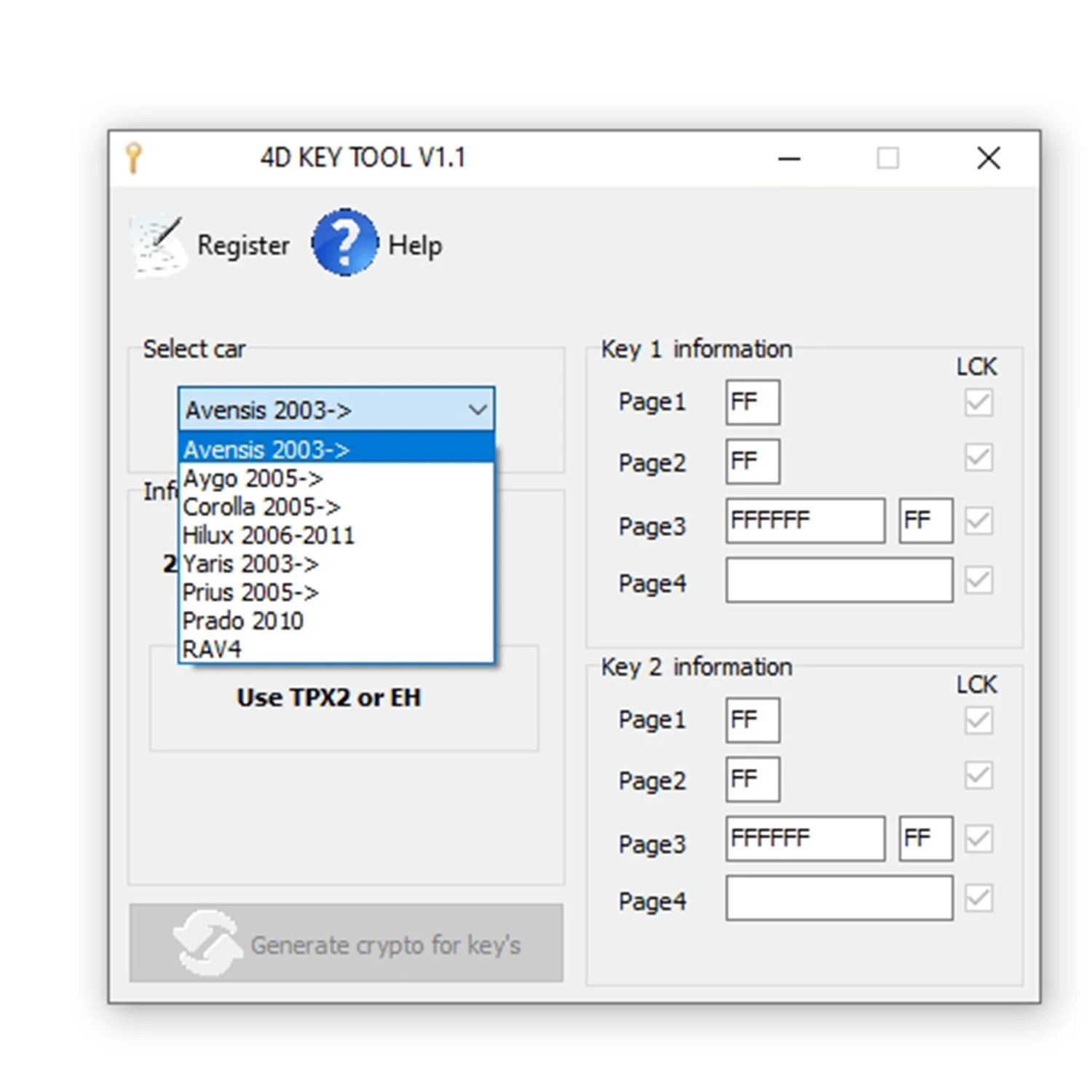The width and height of the screenshot is (1092, 1092).
Task: Click Key 1 Page3 small FF field
Action: (x=926, y=521)
